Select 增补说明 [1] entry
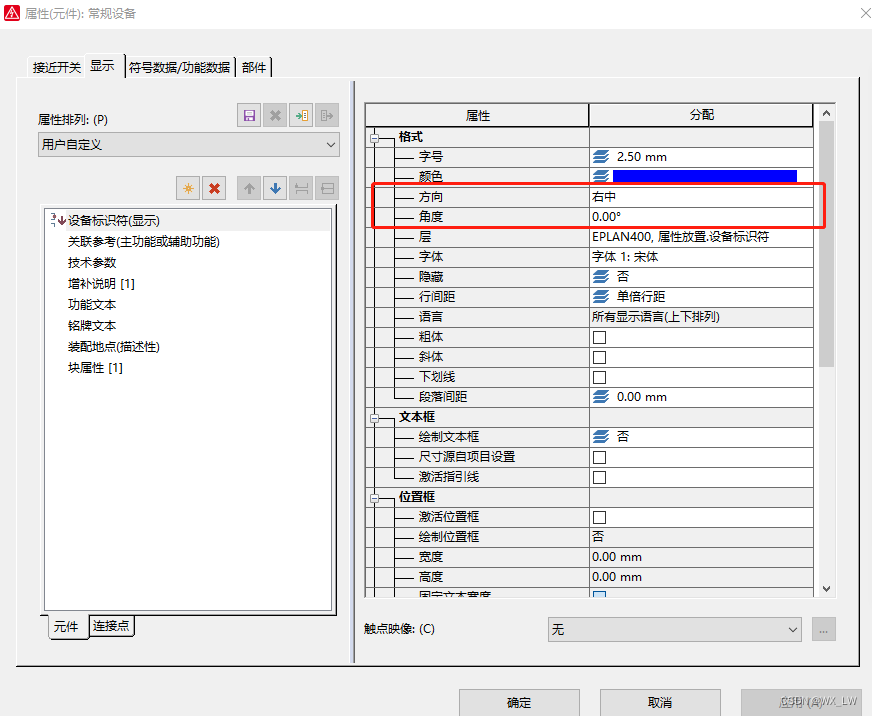This screenshot has height=716, width=872. [101, 284]
